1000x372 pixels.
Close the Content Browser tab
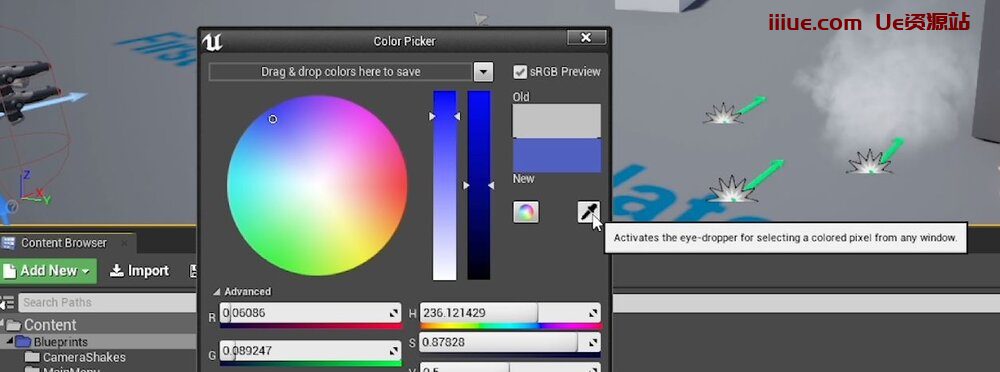click(x=124, y=242)
